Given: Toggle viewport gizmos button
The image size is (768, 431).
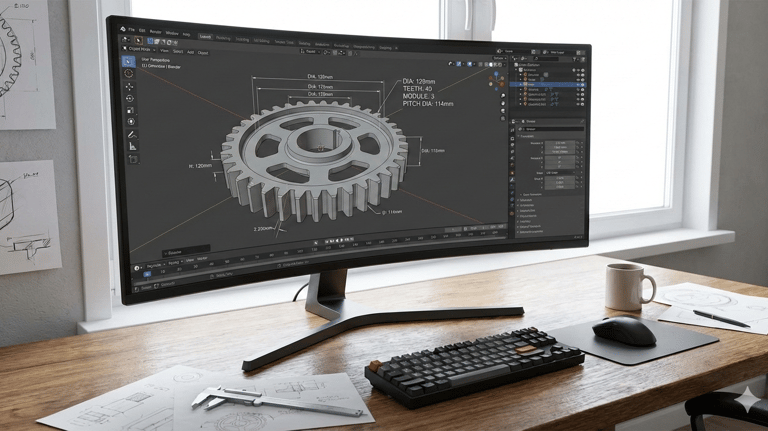Looking at the screenshot, I should coord(459,64).
